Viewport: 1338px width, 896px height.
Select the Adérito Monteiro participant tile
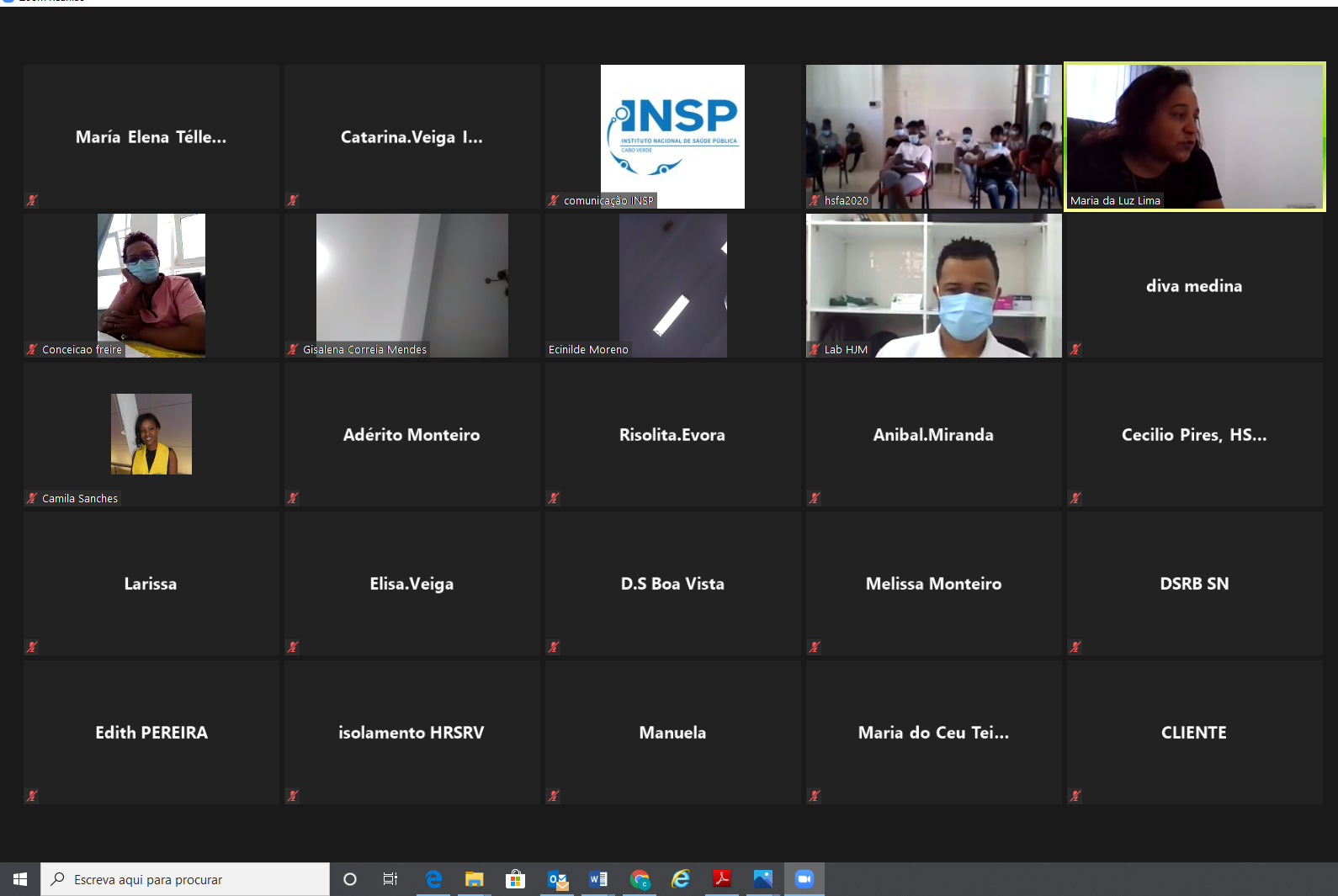pyautogui.click(x=411, y=434)
